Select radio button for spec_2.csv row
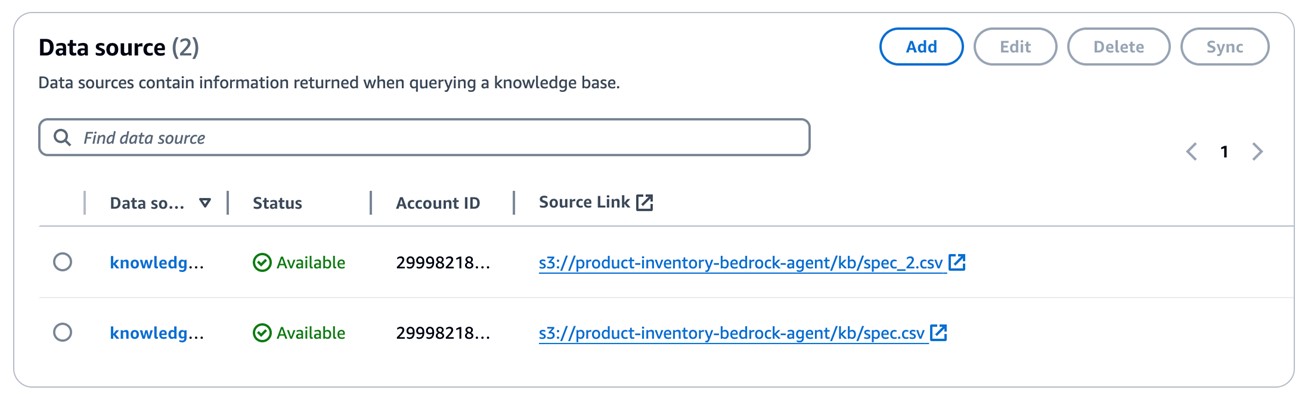 (x=62, y=262)
